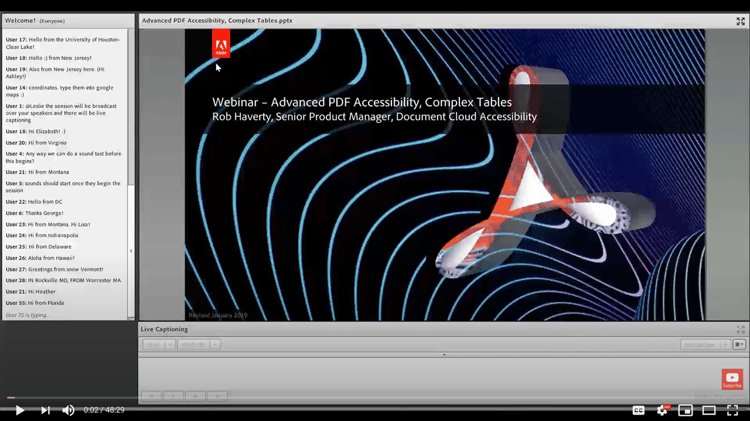
Task: Click User 22's 'Hello from DC' message
Action: pyautogui.click(x=34, y=202)
